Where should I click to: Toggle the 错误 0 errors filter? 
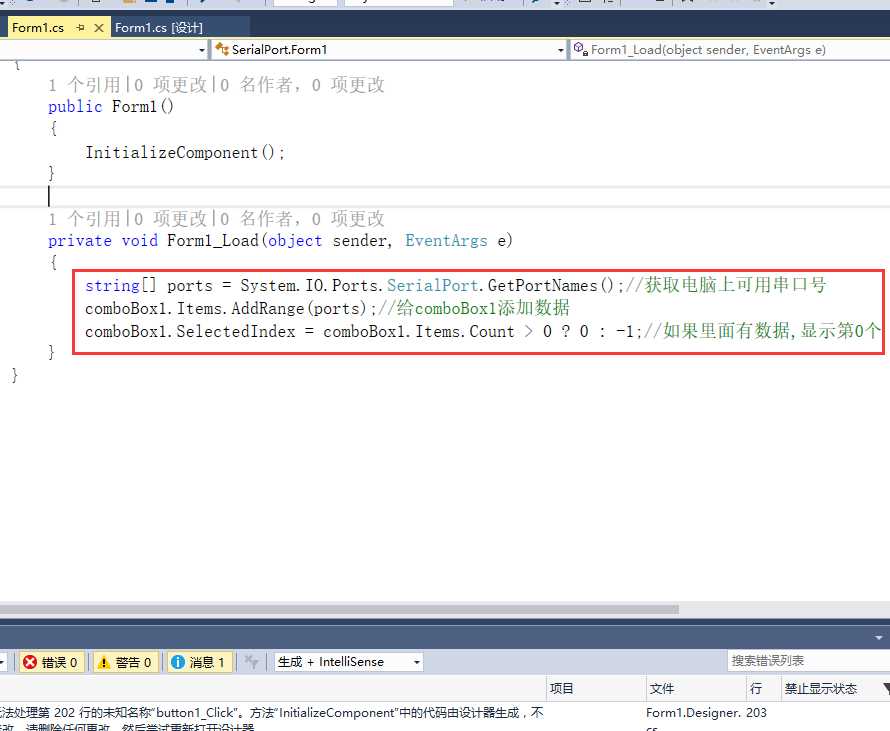click(x=52, y=662)
